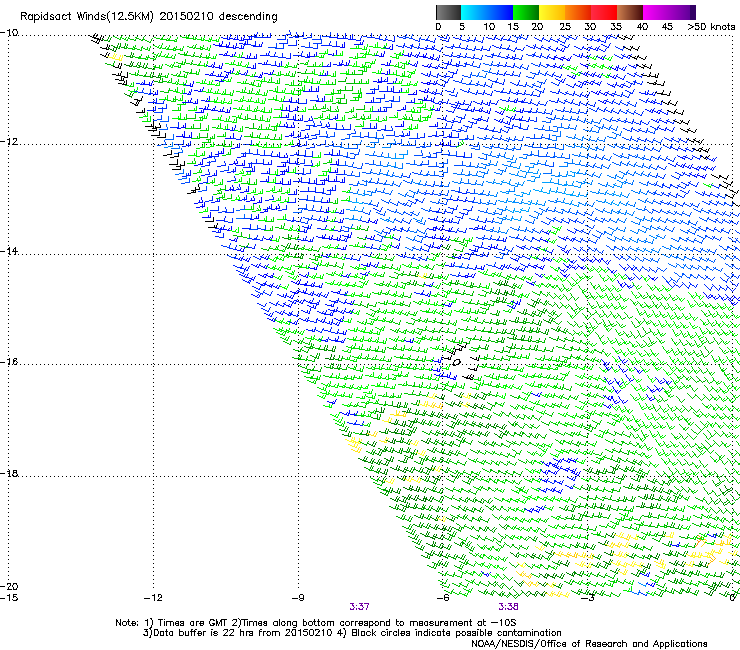Select the yellow 20-25 knots legend segment
The width and height of the screenshot is (740, 650).
click(552, 12)
